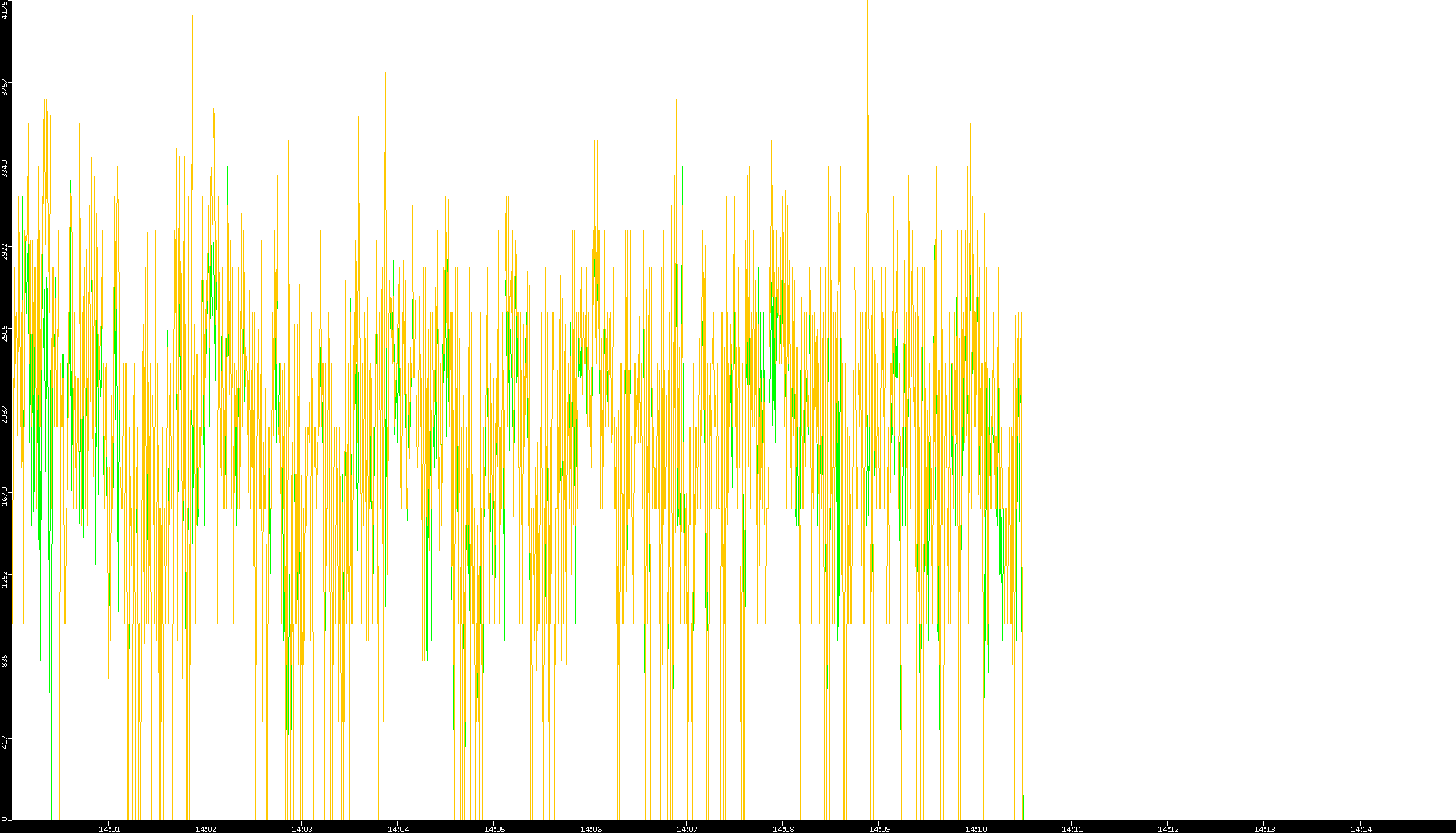This screenshot has width=1456, height=833.
Task: Select the 835 vertical axis value
Action: 6,661
